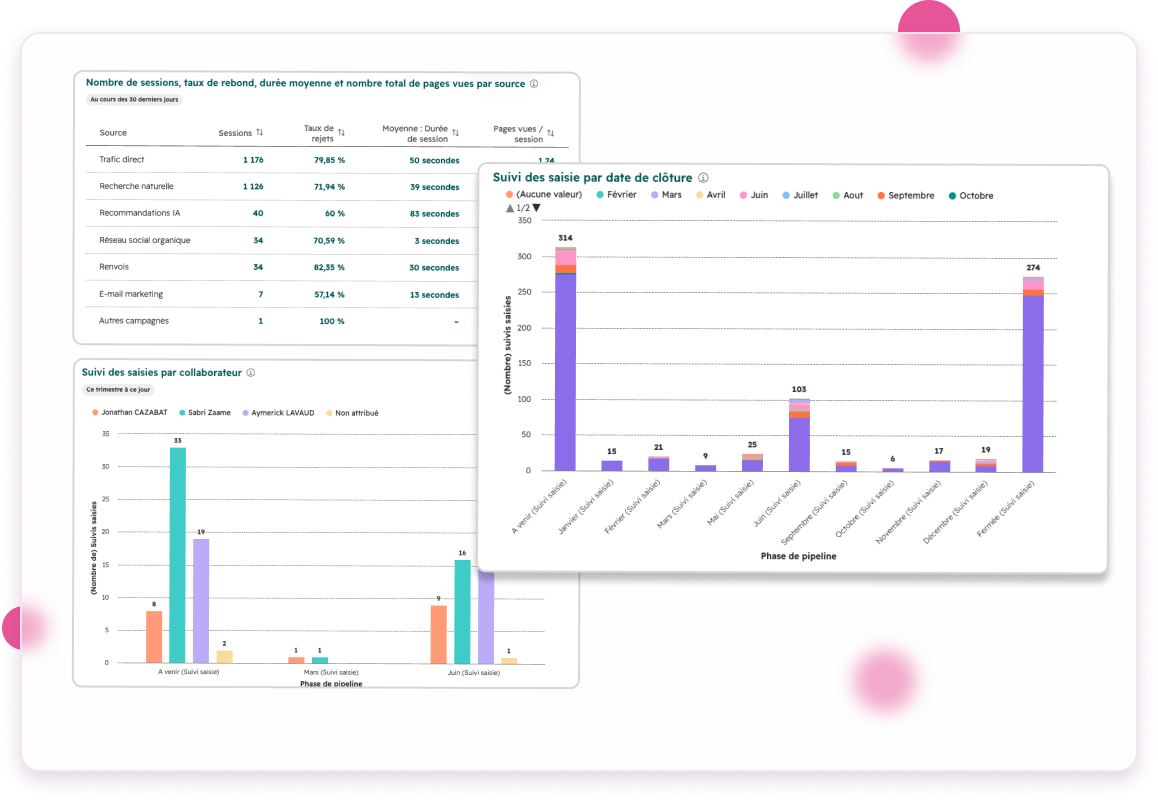Click the 314 A venir stacked bar
Image resolution: width=1158 pixels, height=800 pixels.
[x=566, y=359]
